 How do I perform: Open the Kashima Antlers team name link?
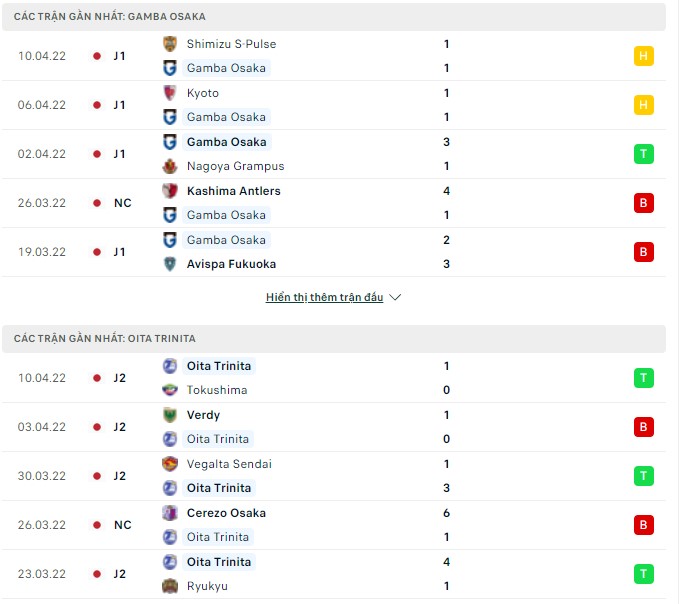233,191
